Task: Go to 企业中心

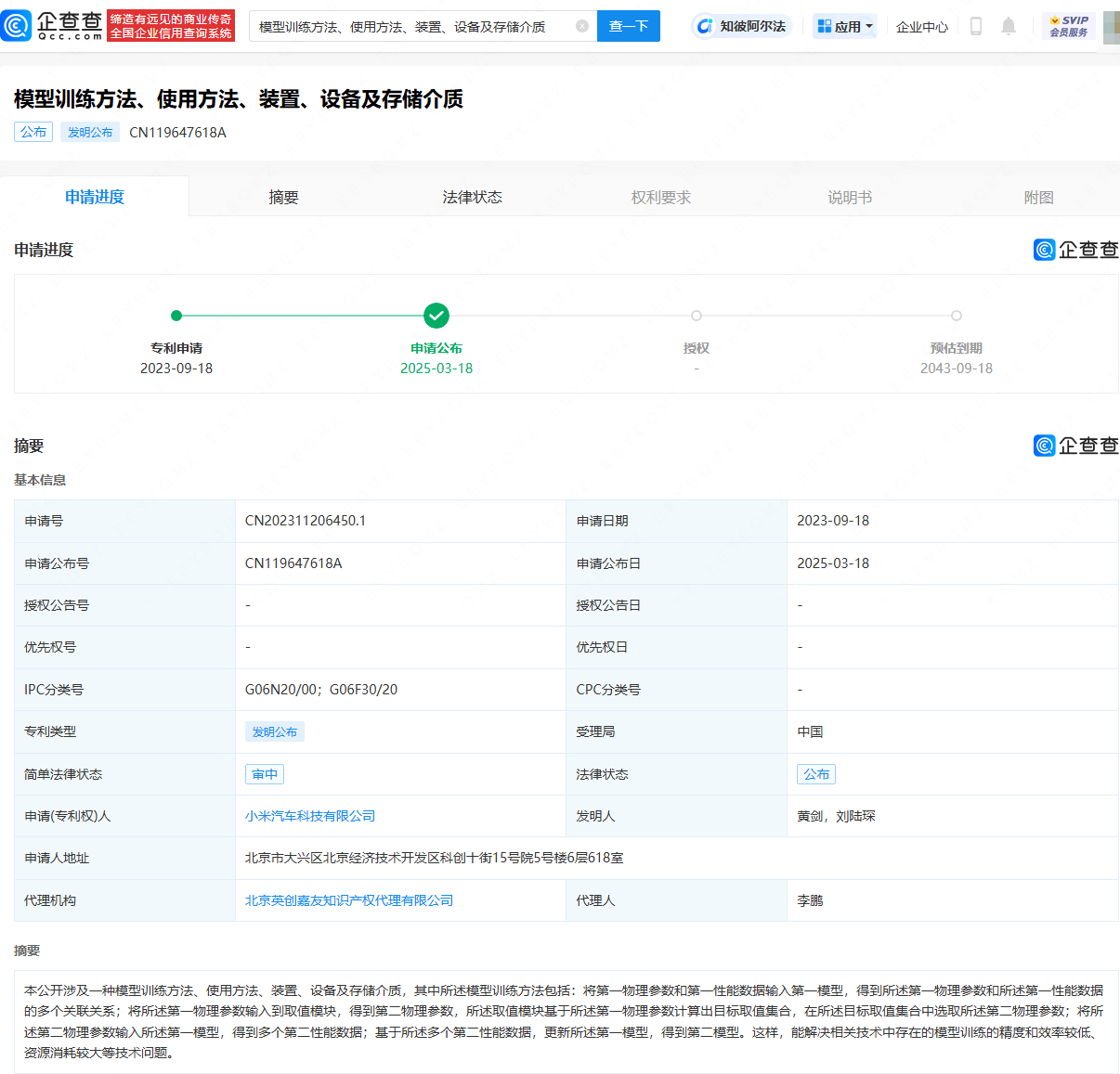Action: (x=922, y=27)
